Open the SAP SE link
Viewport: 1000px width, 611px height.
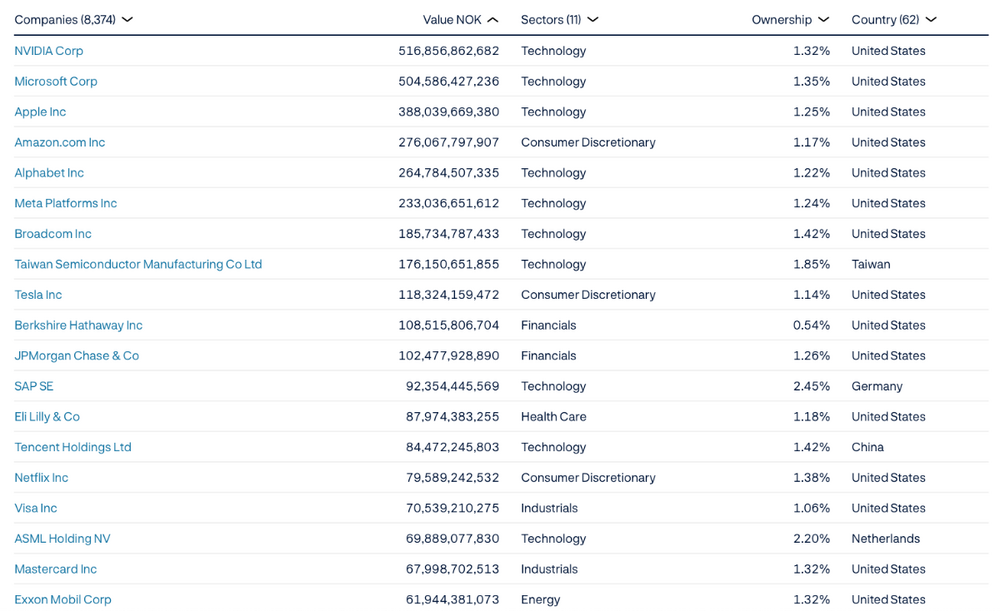click(34, 386)
